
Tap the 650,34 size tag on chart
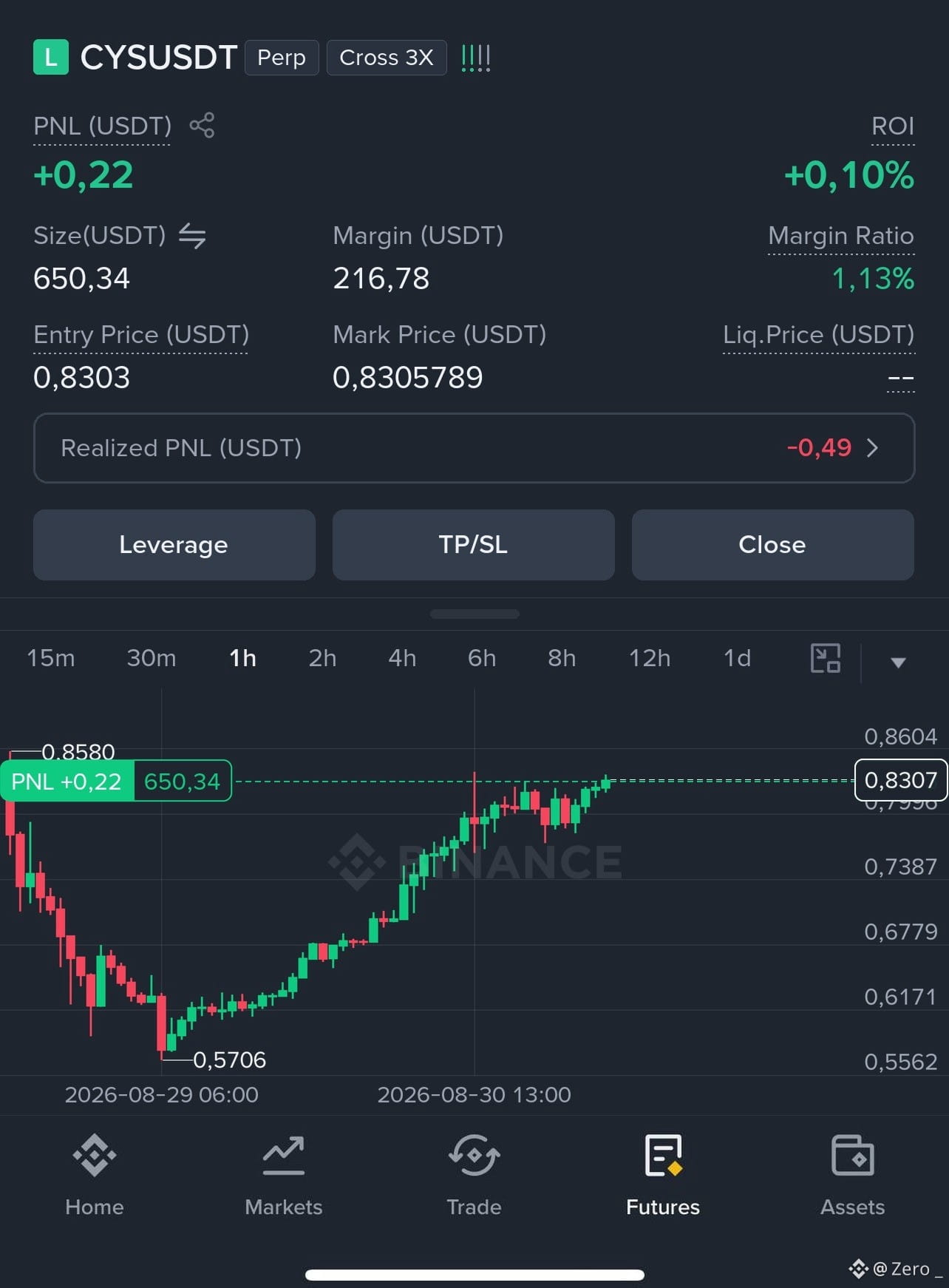(x=183, y=782)
